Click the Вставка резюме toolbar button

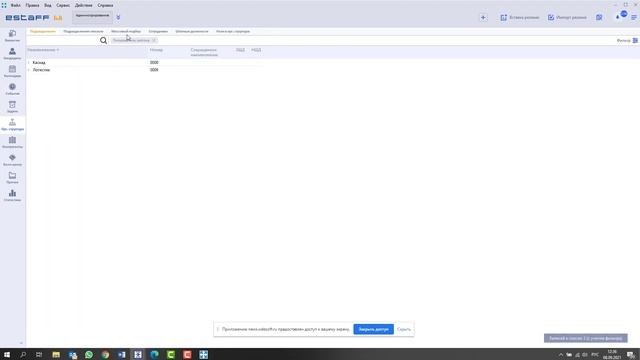pos(519,18)
